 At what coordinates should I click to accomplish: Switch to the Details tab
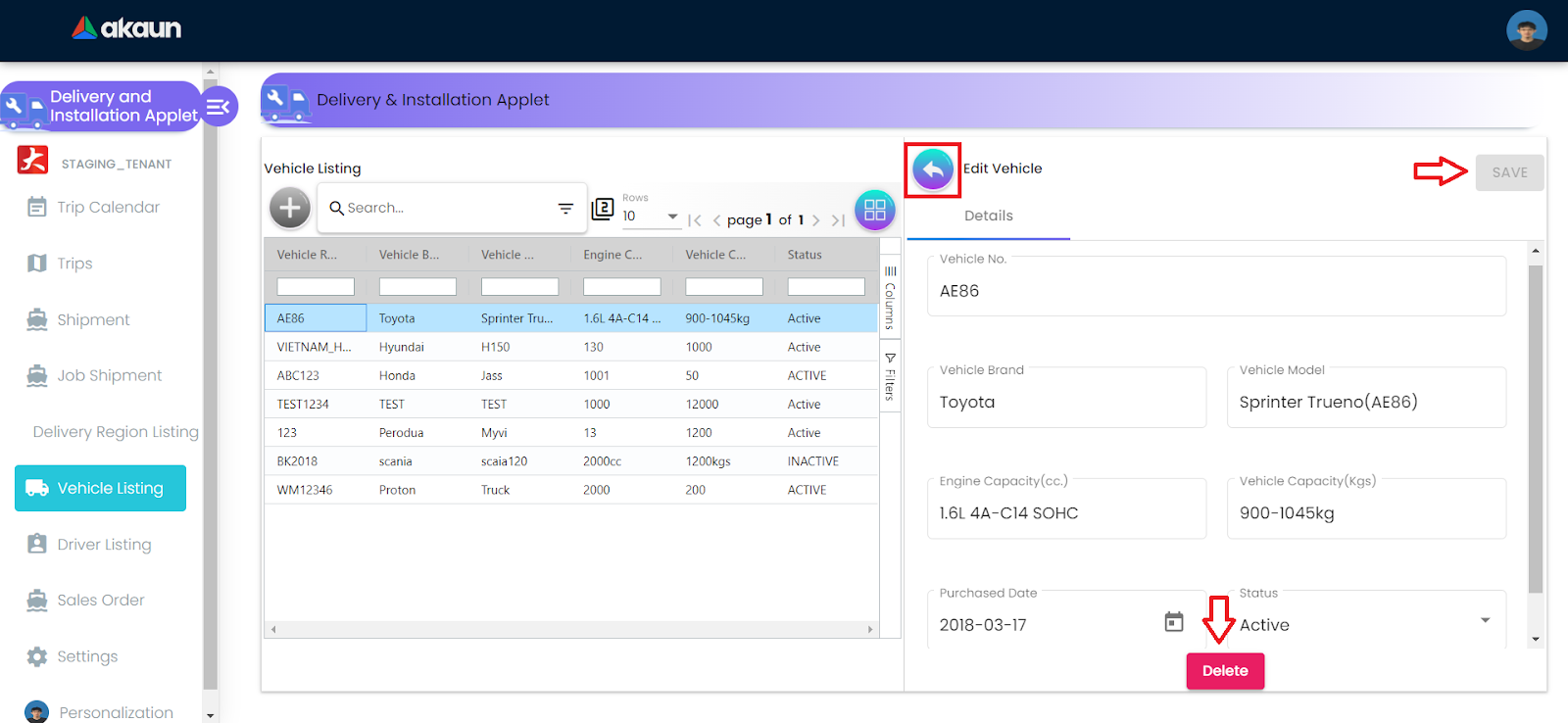988,217
